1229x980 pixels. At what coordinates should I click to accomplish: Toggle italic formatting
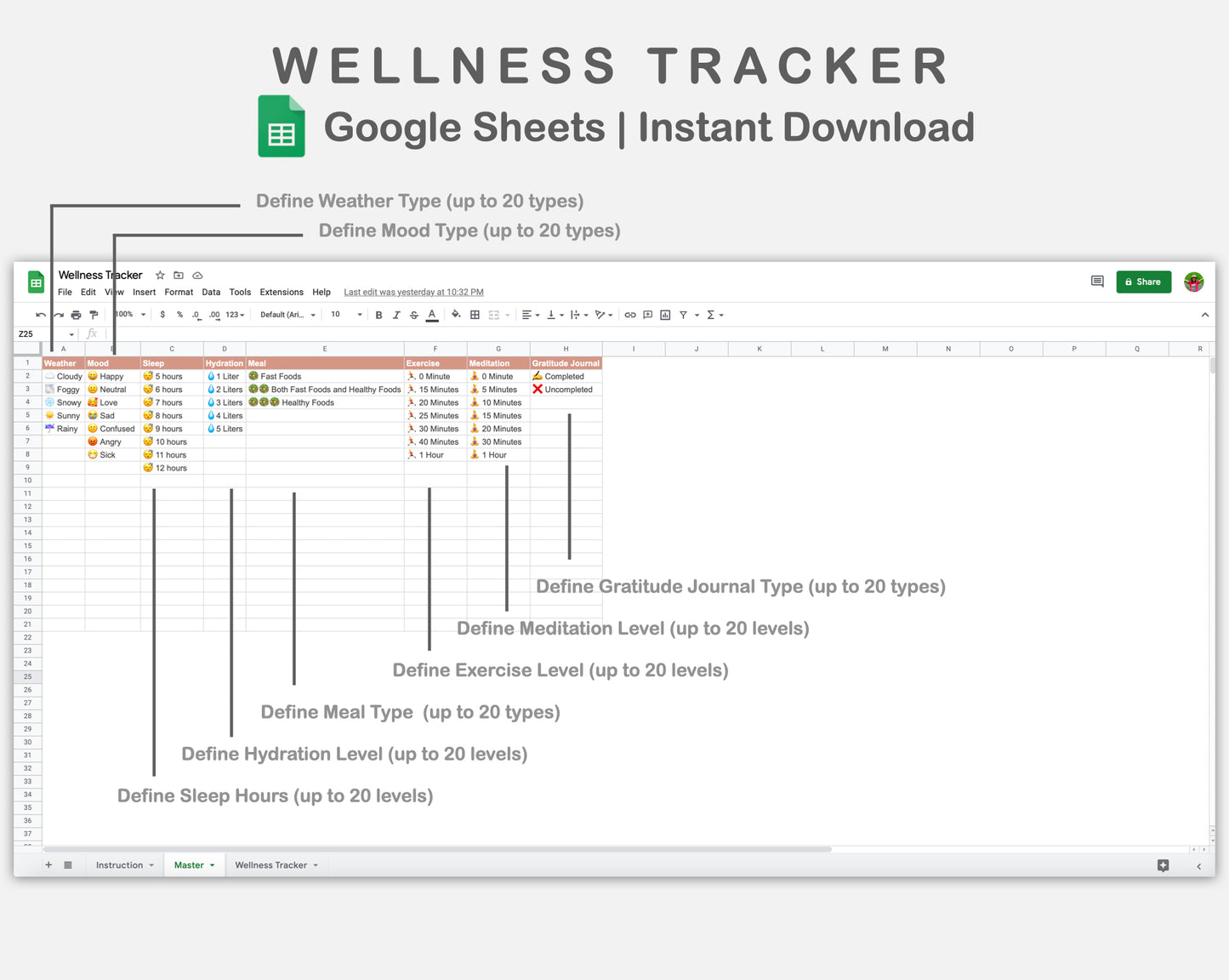coord(395,314)
